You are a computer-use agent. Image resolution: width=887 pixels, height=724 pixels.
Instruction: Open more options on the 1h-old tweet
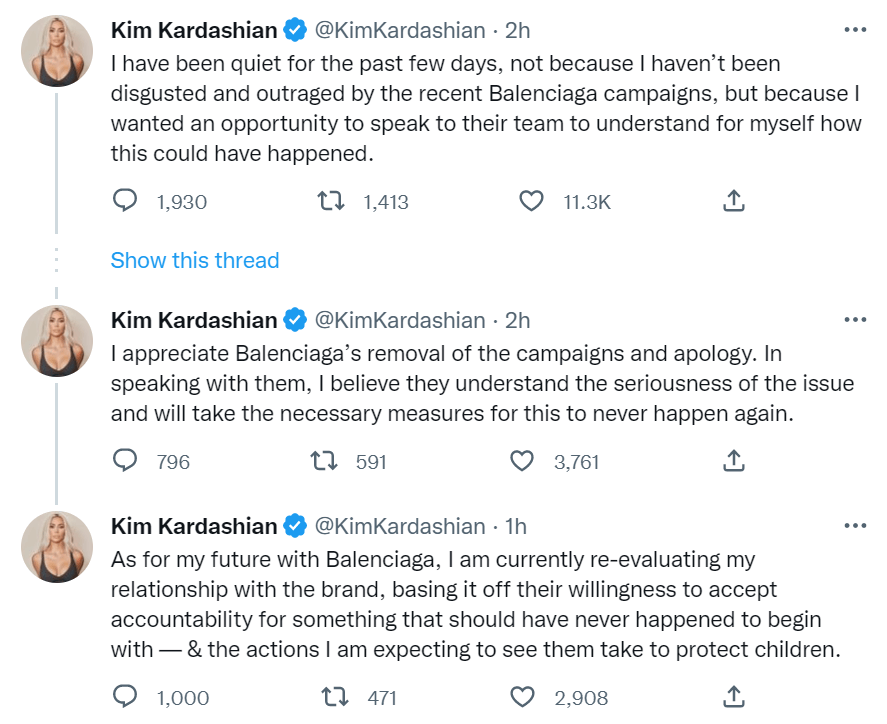[855, 525]
